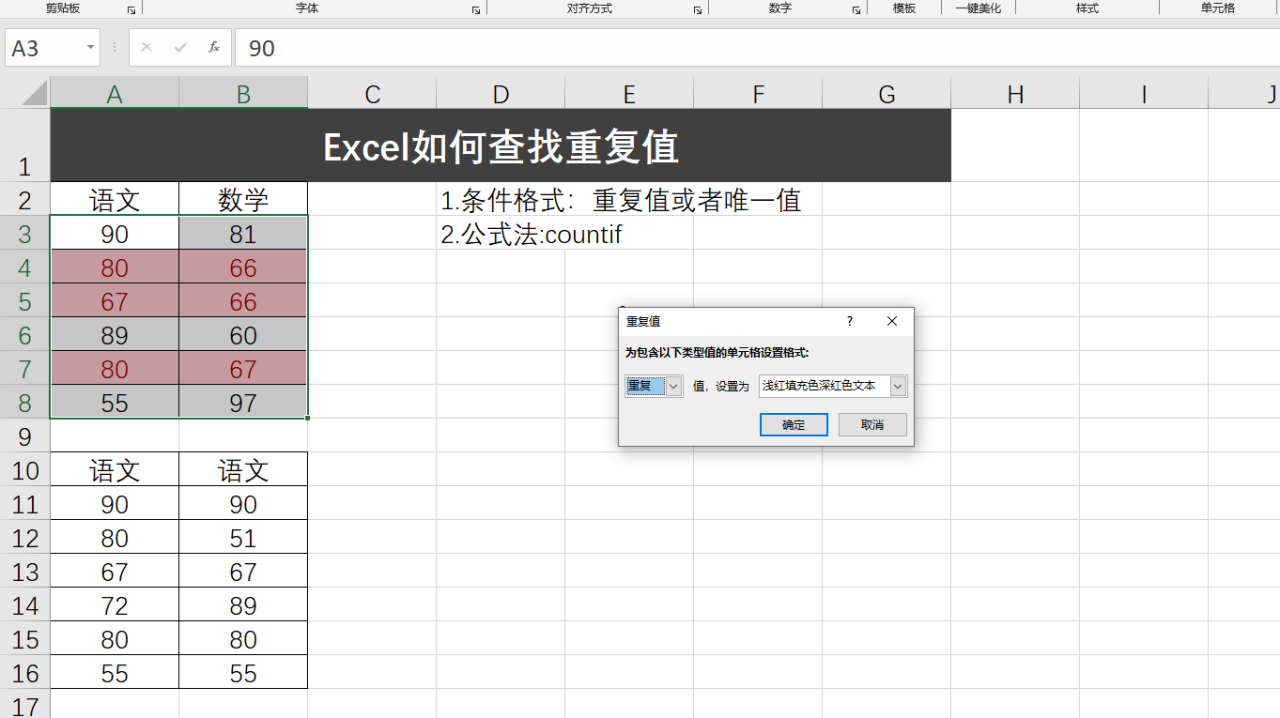Click the formula bar confirm checkmark icon
Screen dimensions: 1280x718
180,47
